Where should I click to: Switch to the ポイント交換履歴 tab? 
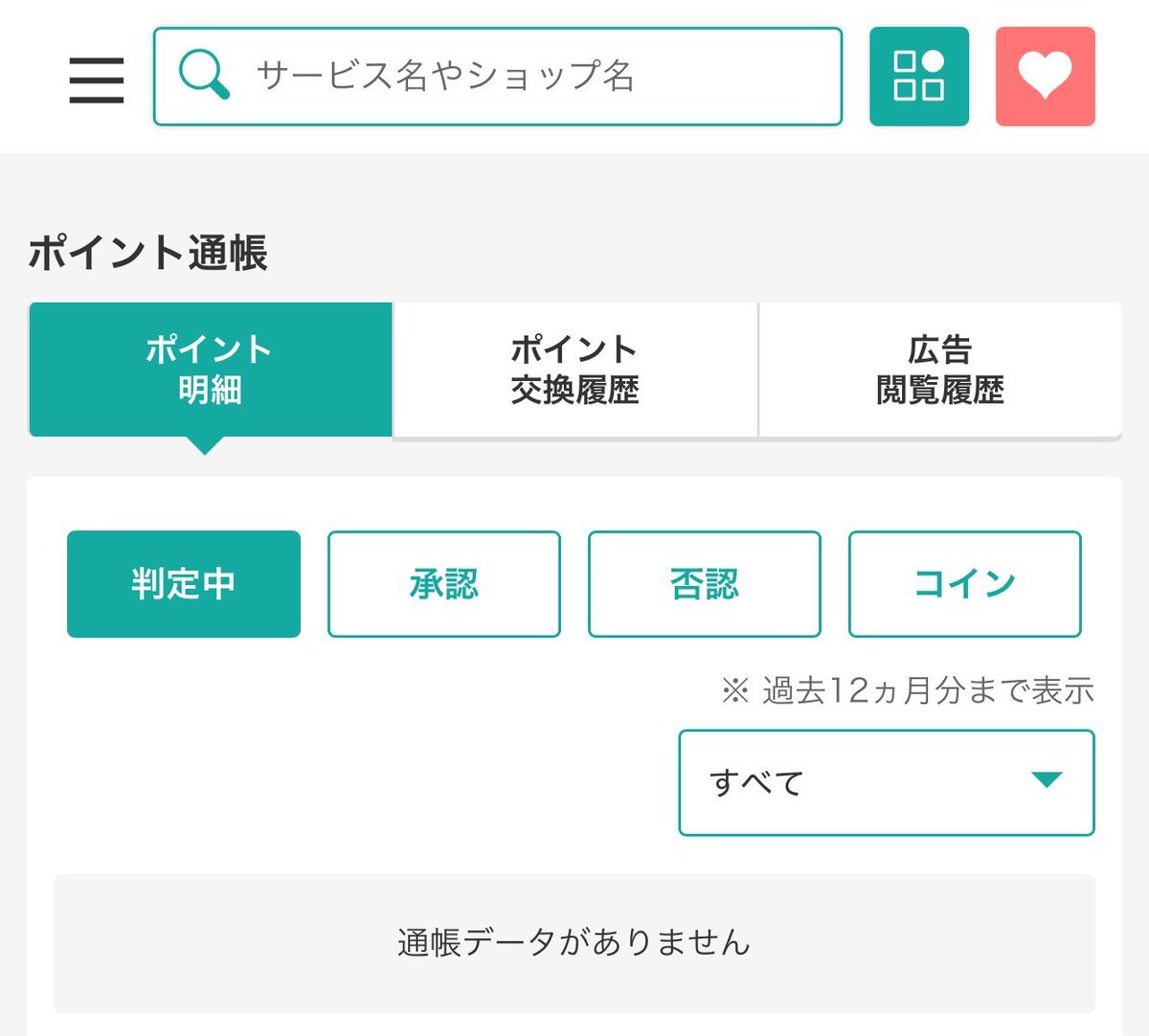tap(575, 370)
